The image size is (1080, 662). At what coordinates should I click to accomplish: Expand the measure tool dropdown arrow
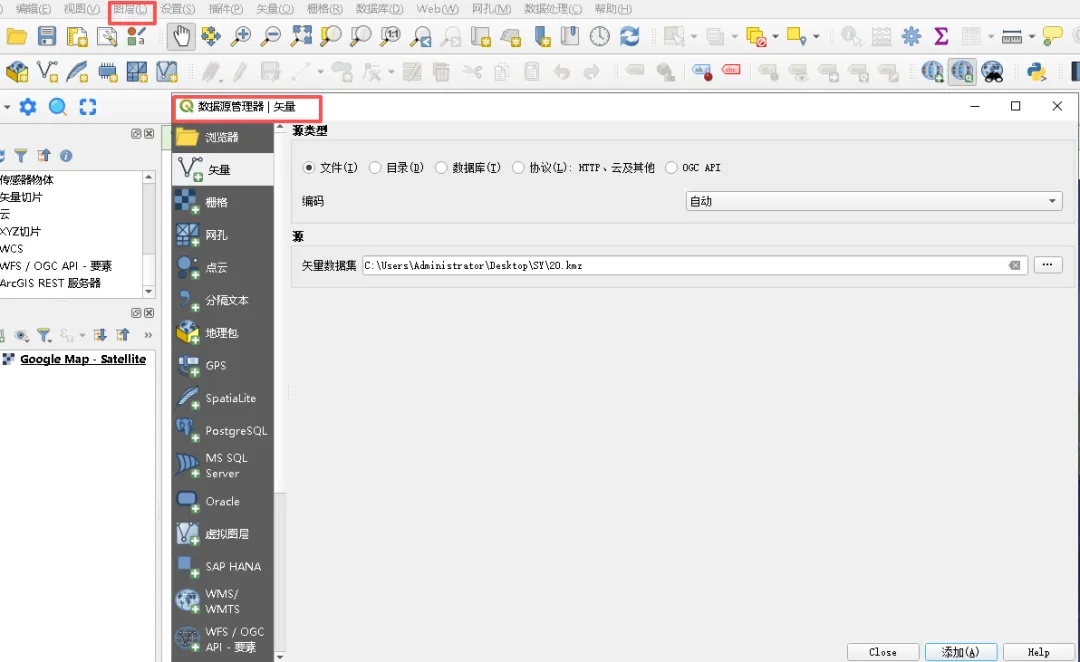(x=1031, y=37)
